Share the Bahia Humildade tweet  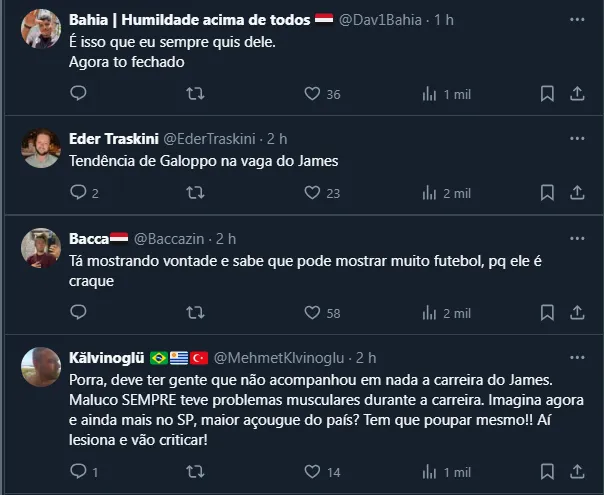[577, 94]
